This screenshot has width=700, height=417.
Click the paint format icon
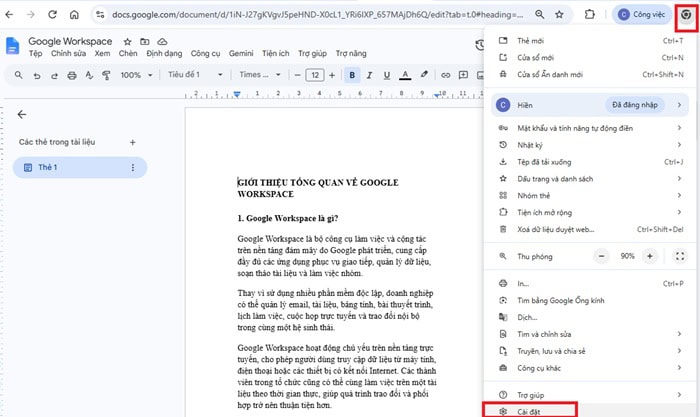tap(106, 75)
